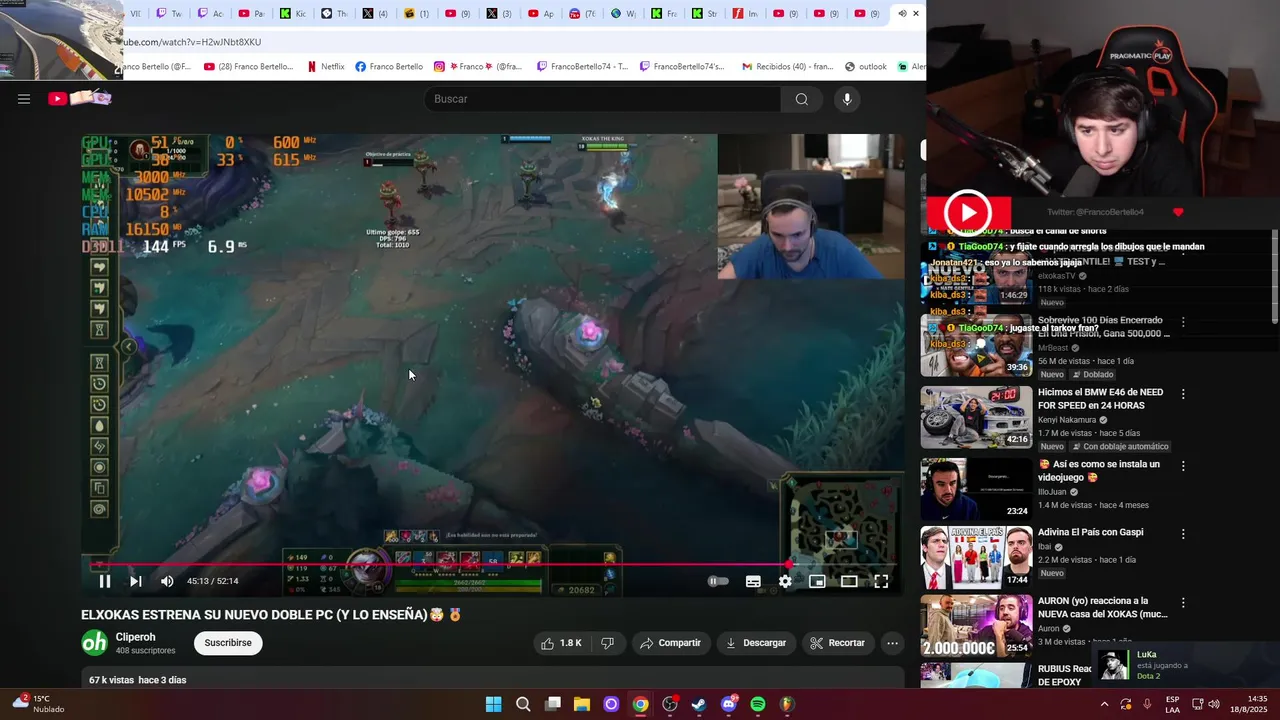This screenshot has height=720, width=1280.
Task: Open options for BMW E46 video
Action: tap(1183, 394)
